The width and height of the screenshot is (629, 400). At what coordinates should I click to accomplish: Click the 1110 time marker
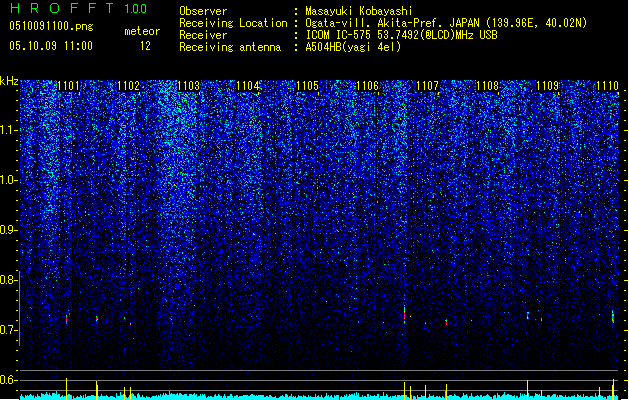(607, 86)
